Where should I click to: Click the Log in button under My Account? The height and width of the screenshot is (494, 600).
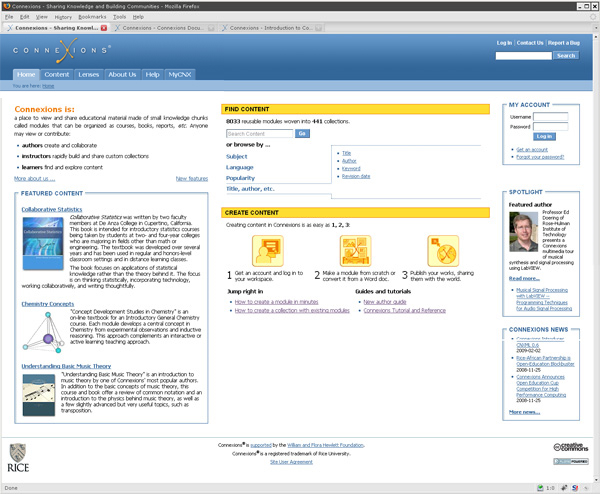(x=544, y=136)
